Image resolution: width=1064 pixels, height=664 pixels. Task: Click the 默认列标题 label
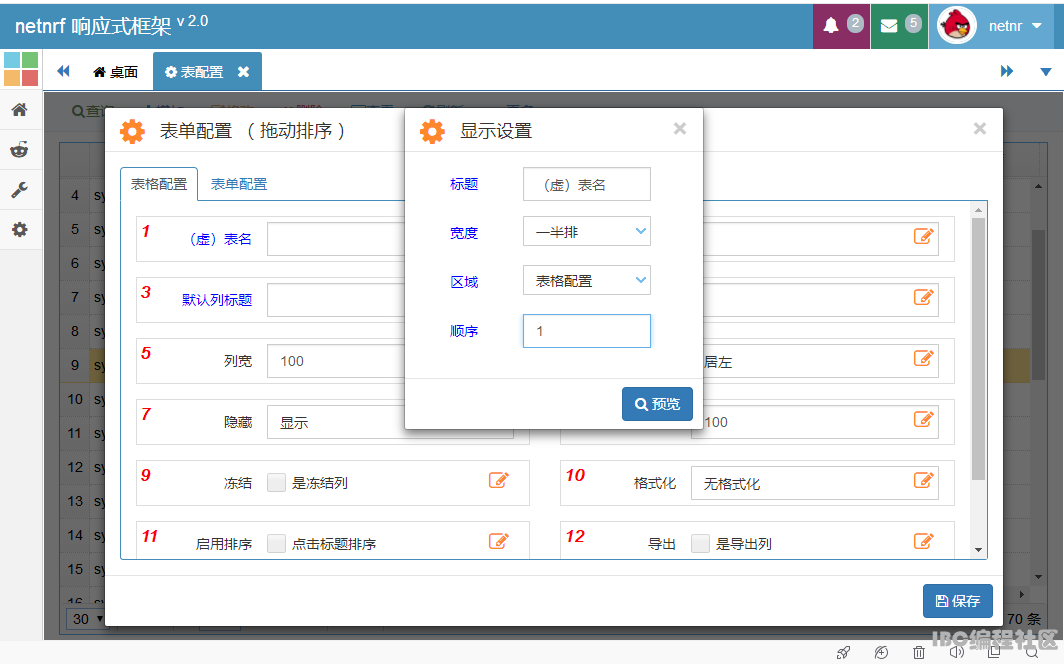tap(217, 300)
